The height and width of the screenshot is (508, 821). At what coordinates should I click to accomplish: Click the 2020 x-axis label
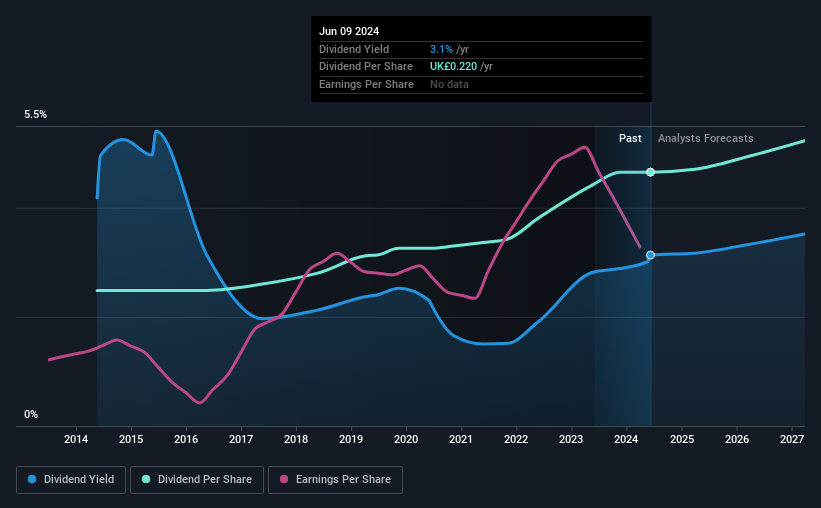[x=406, y=439]
